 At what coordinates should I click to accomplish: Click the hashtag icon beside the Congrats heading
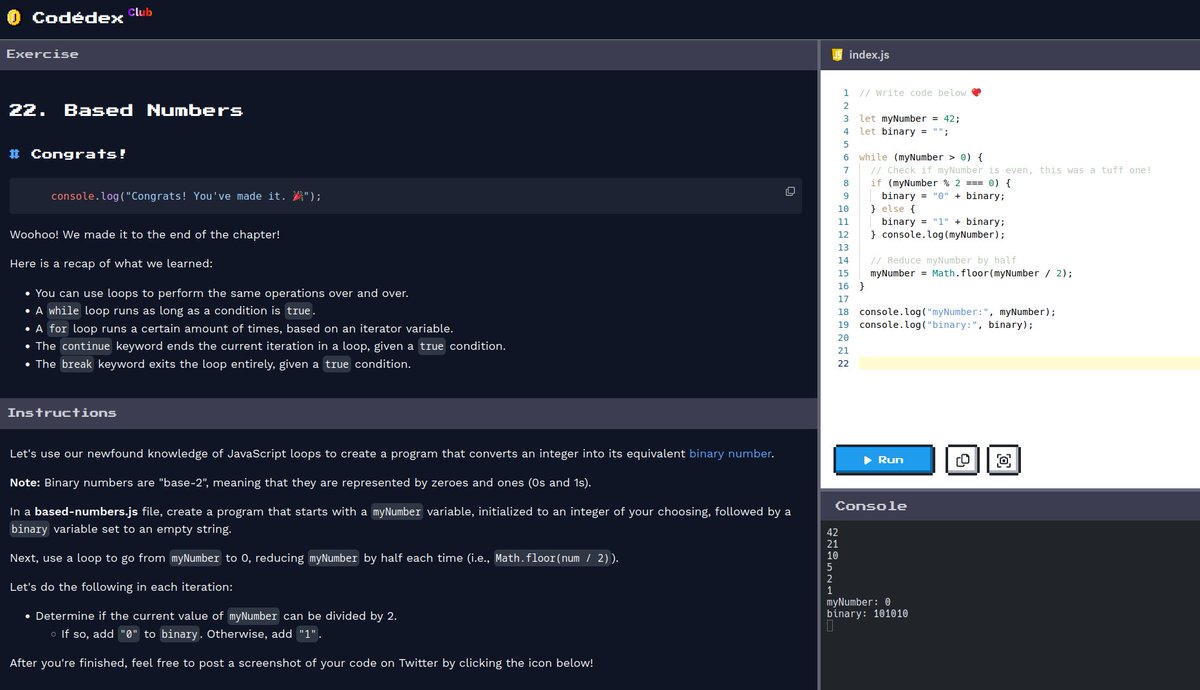14,152
